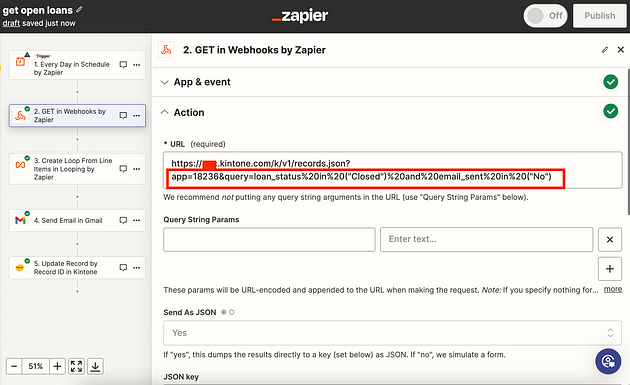Click the 51% zoom level display
The image size is (630, 385).
[x=35, y=366]
